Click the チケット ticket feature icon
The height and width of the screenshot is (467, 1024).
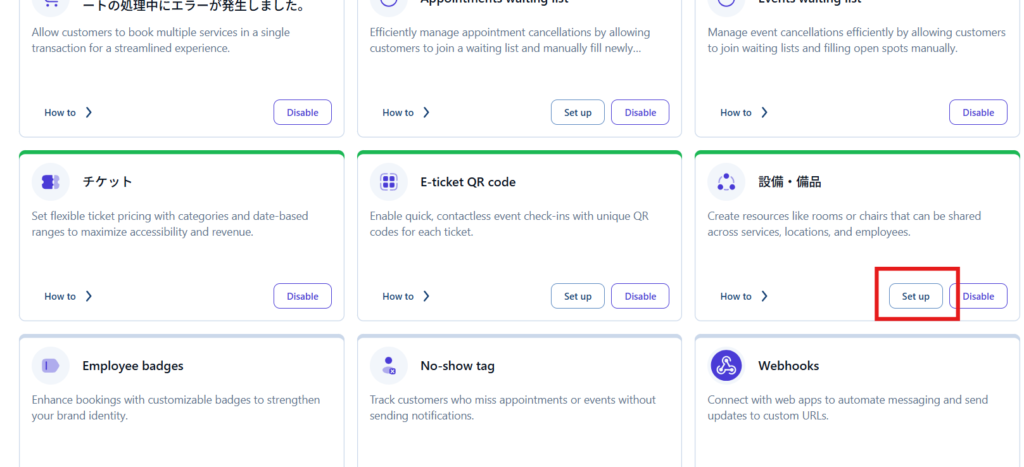[x=51, y=182]
